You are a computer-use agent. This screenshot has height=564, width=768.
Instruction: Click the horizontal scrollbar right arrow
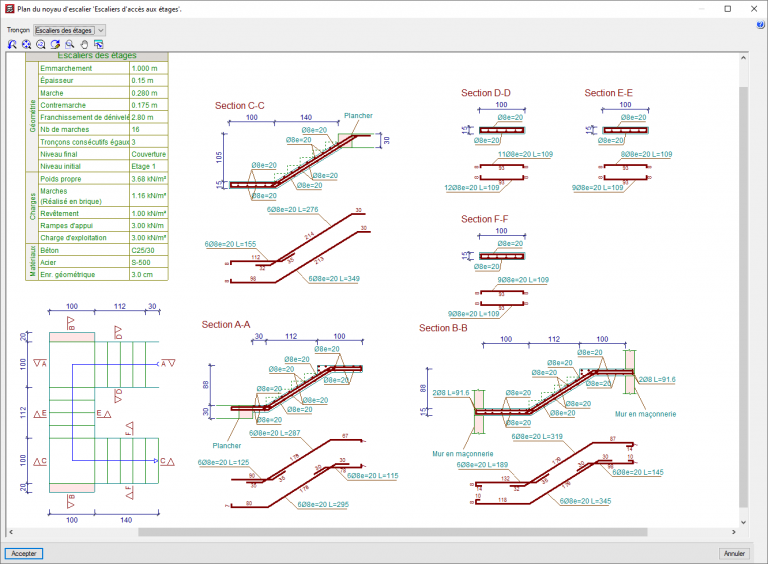(734, 532)
